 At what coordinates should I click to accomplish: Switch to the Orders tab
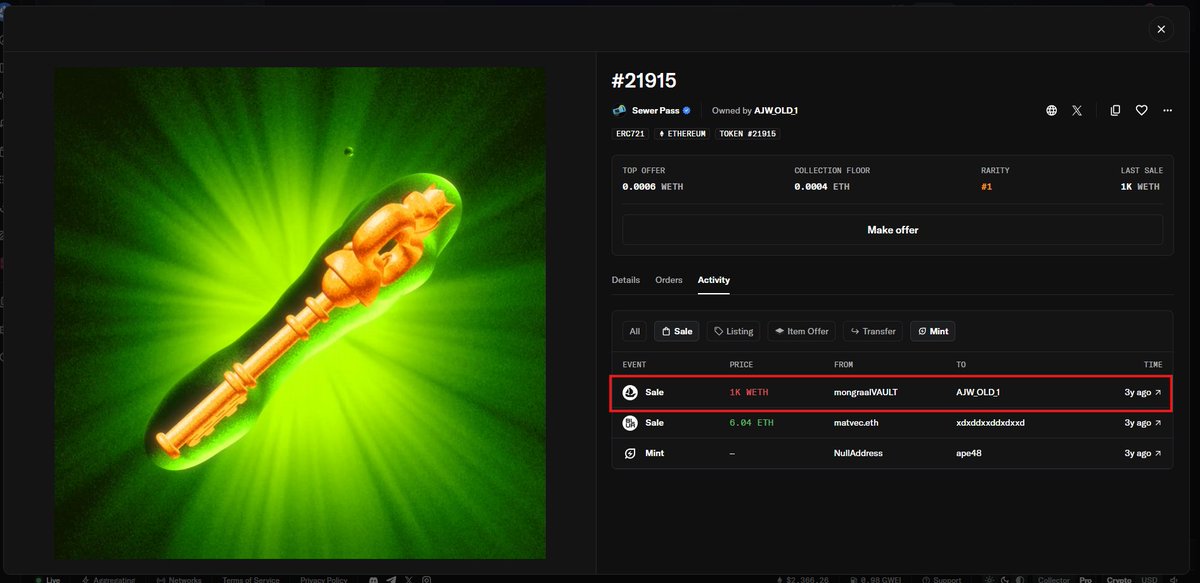pos(669,280)
